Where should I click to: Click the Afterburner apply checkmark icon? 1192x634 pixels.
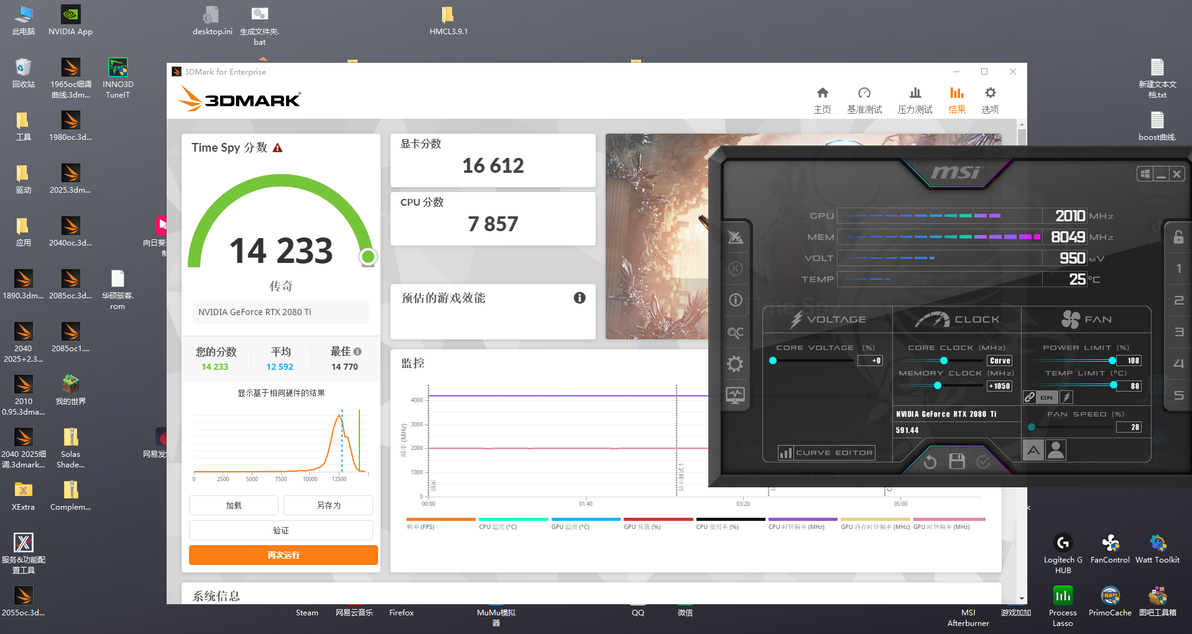(x=983, y=462)
